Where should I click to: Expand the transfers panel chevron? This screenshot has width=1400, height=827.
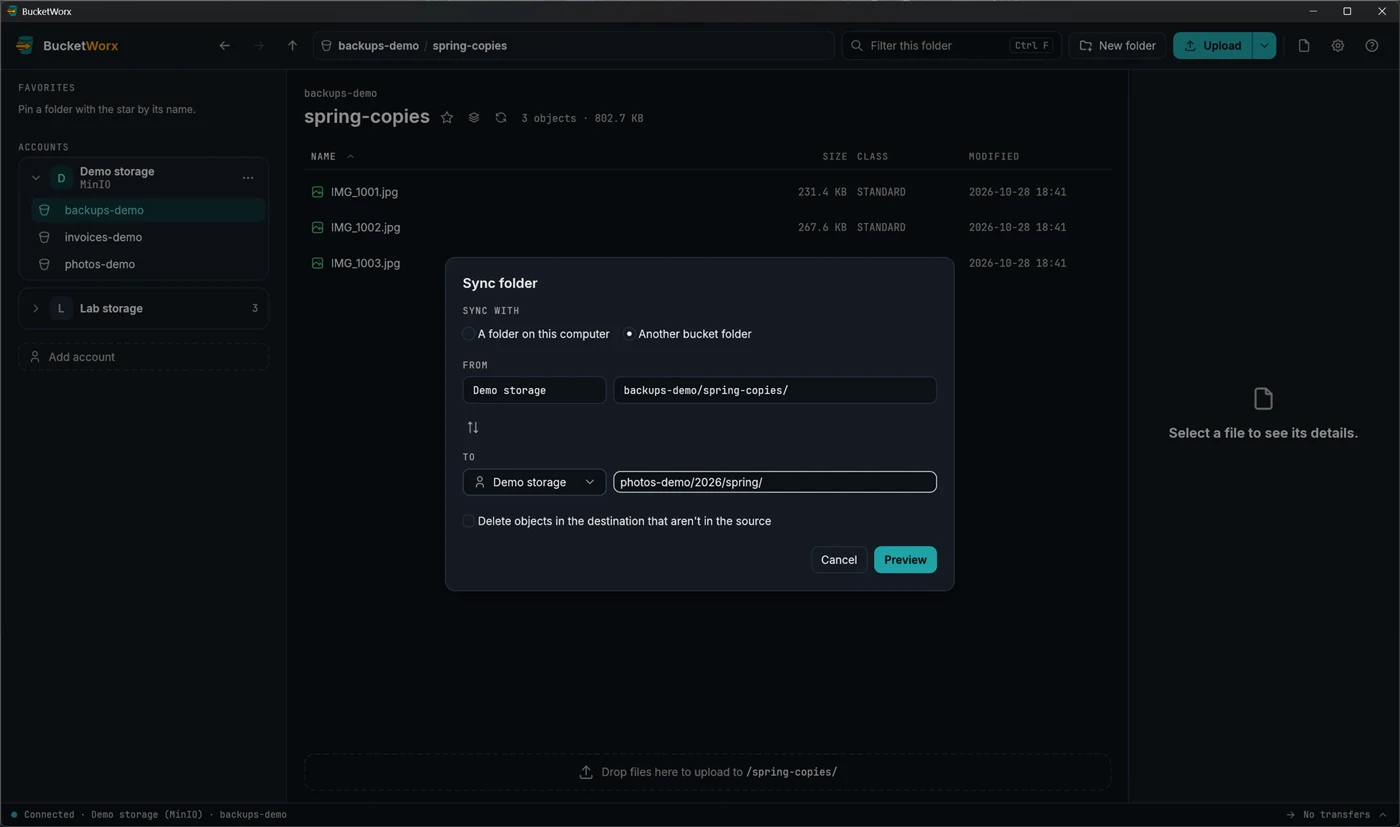[x=1383, y=815]
